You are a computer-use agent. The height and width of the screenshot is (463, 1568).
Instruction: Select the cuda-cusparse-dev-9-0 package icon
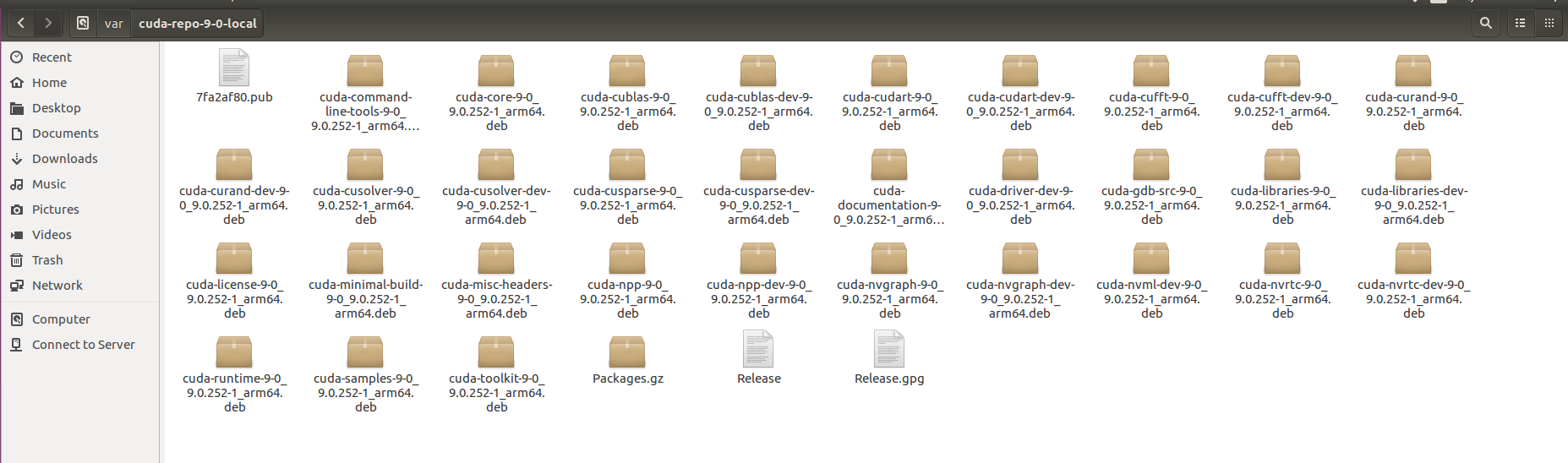758,164
